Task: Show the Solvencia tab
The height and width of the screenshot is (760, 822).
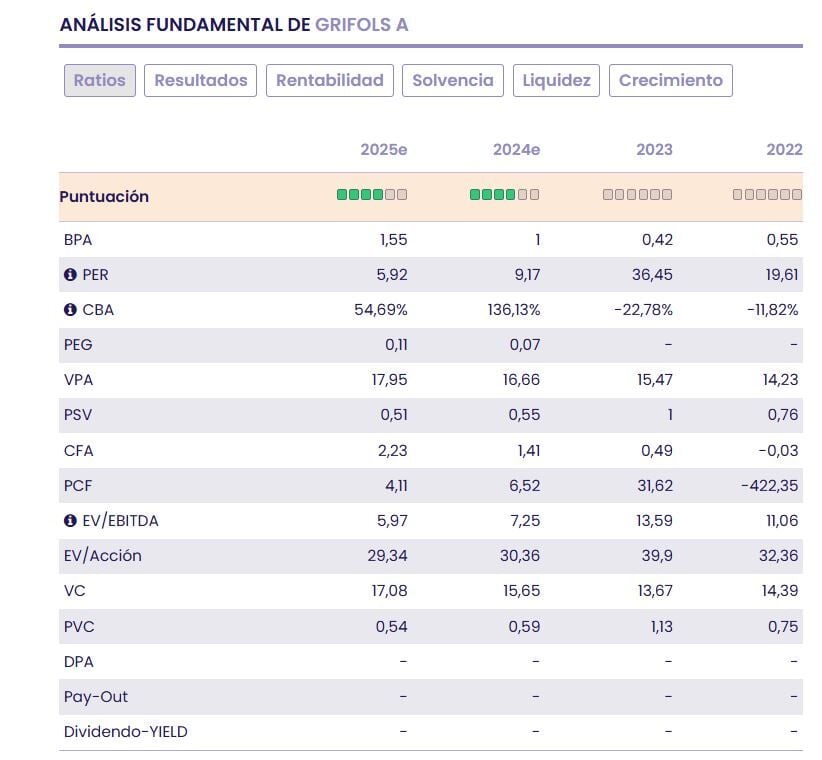Action: pos(453,81)
